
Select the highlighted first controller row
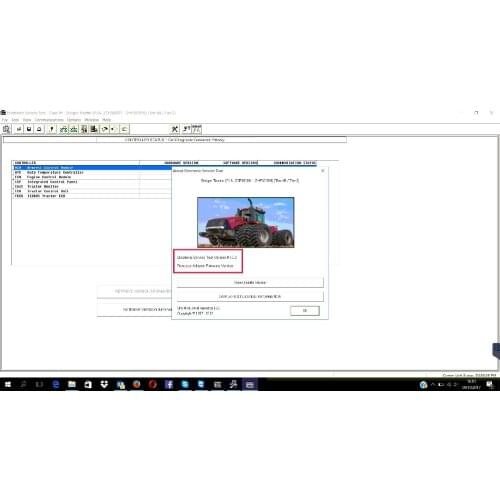pos(92,168)
